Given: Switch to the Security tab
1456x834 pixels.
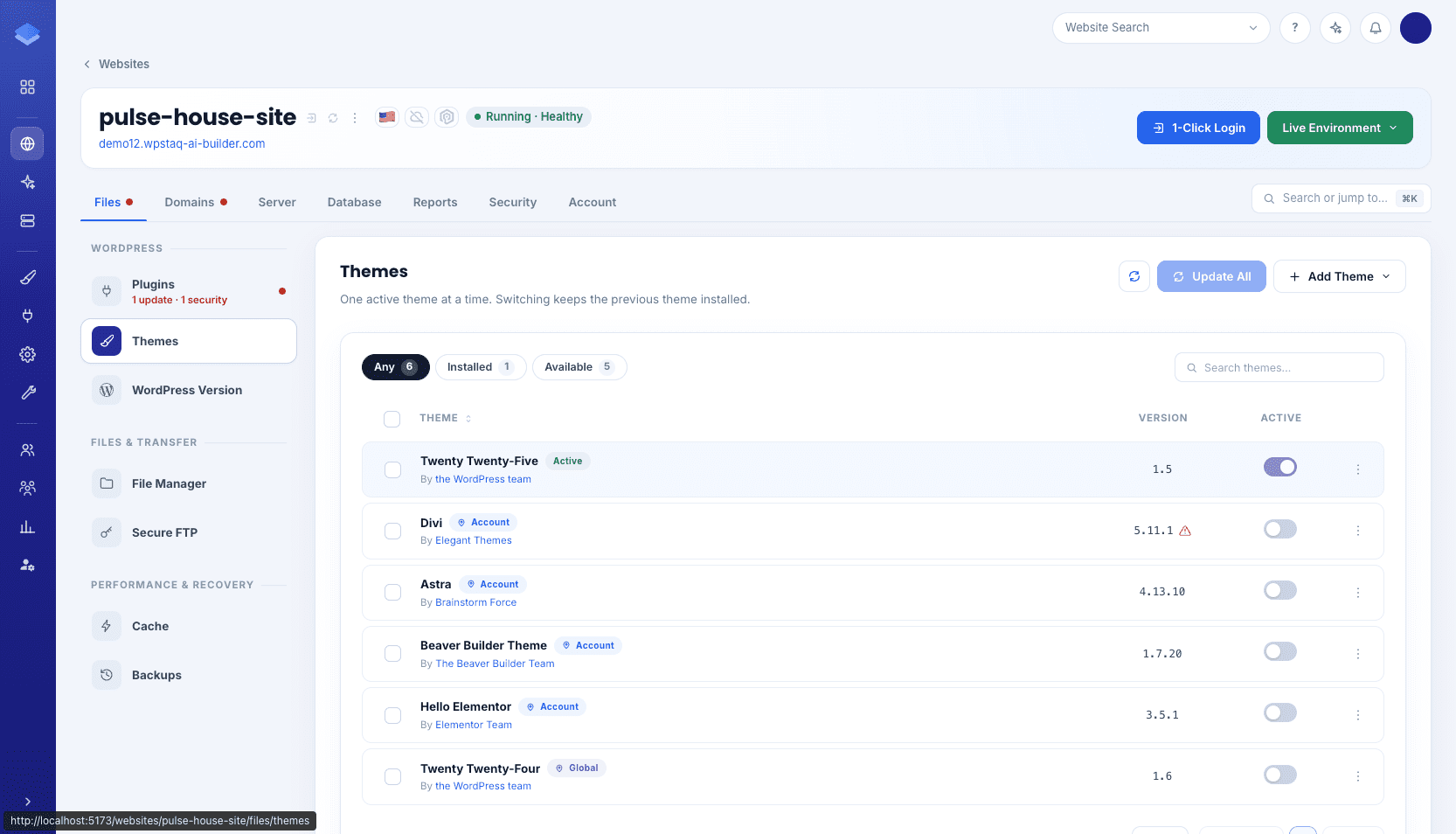Looking at the screenshot, I should (x=513, y=202).
